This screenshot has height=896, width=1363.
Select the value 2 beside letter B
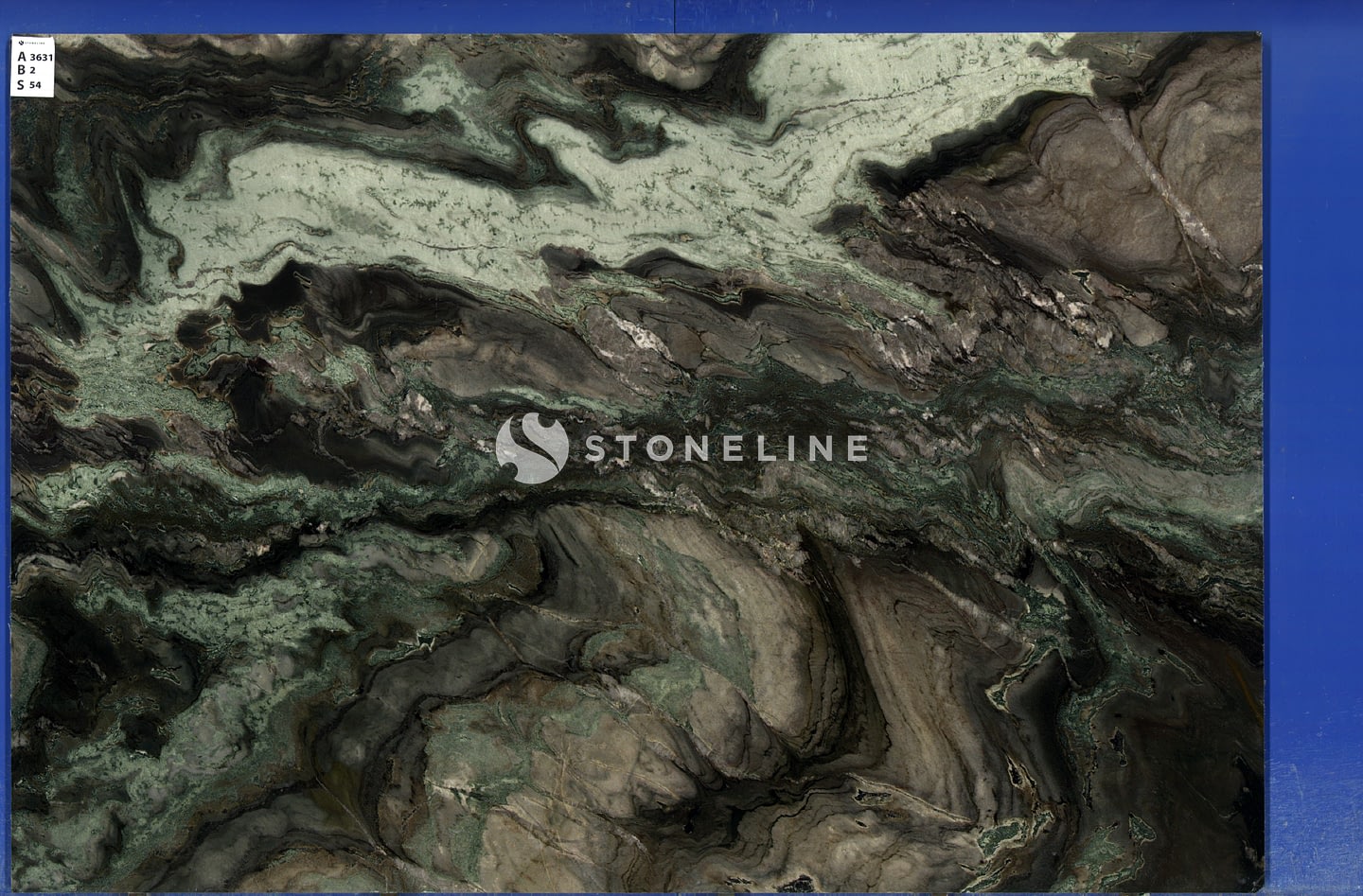[34, 70]
